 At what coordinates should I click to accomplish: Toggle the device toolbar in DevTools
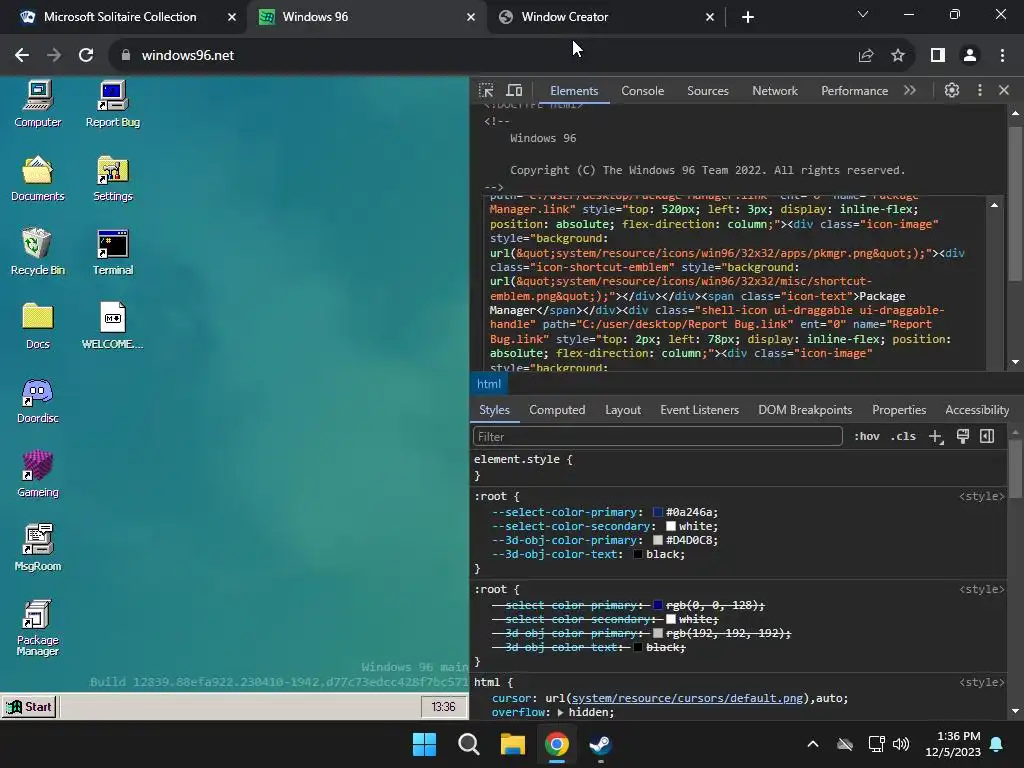[x=515, y=90]
